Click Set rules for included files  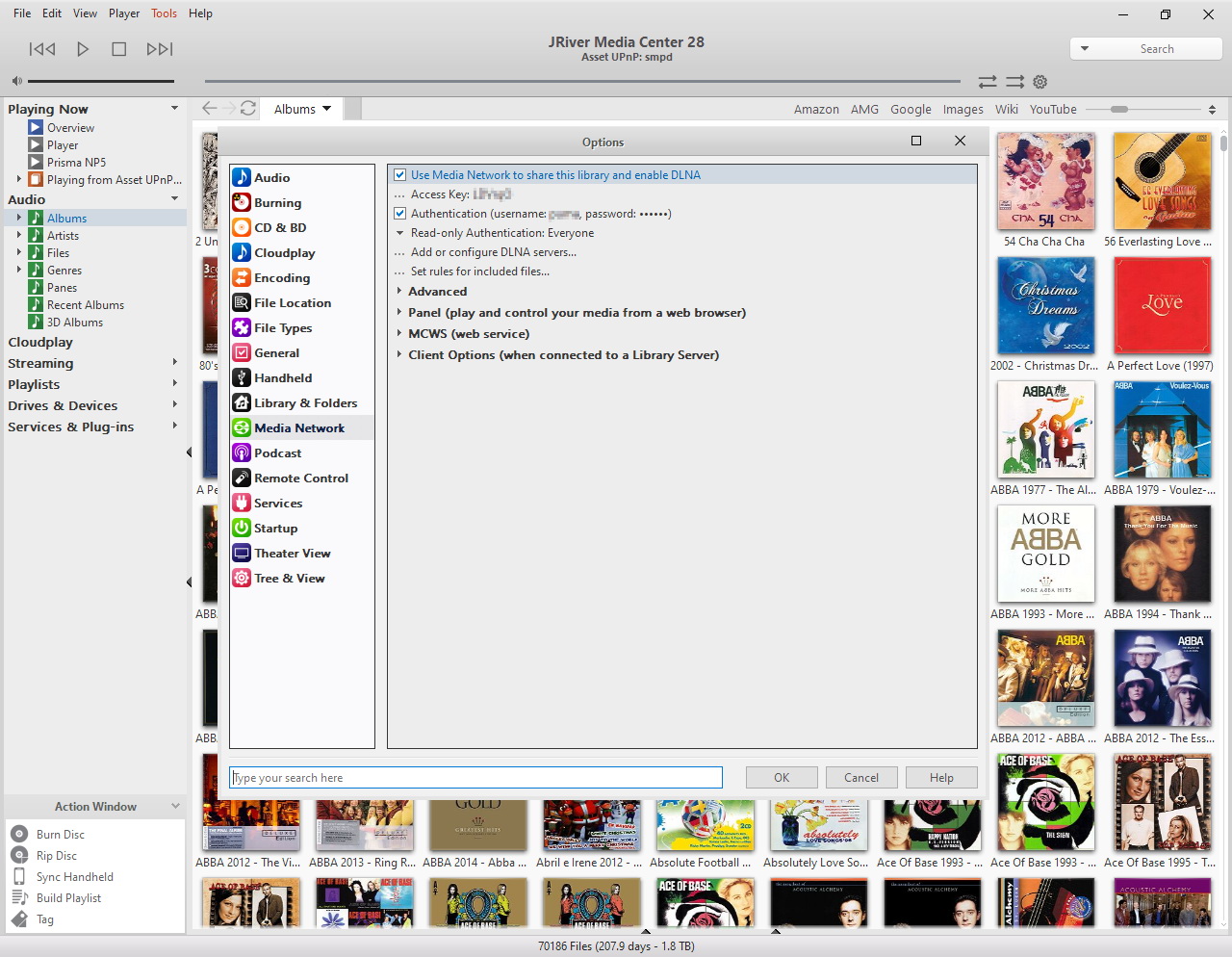point(479,272)
